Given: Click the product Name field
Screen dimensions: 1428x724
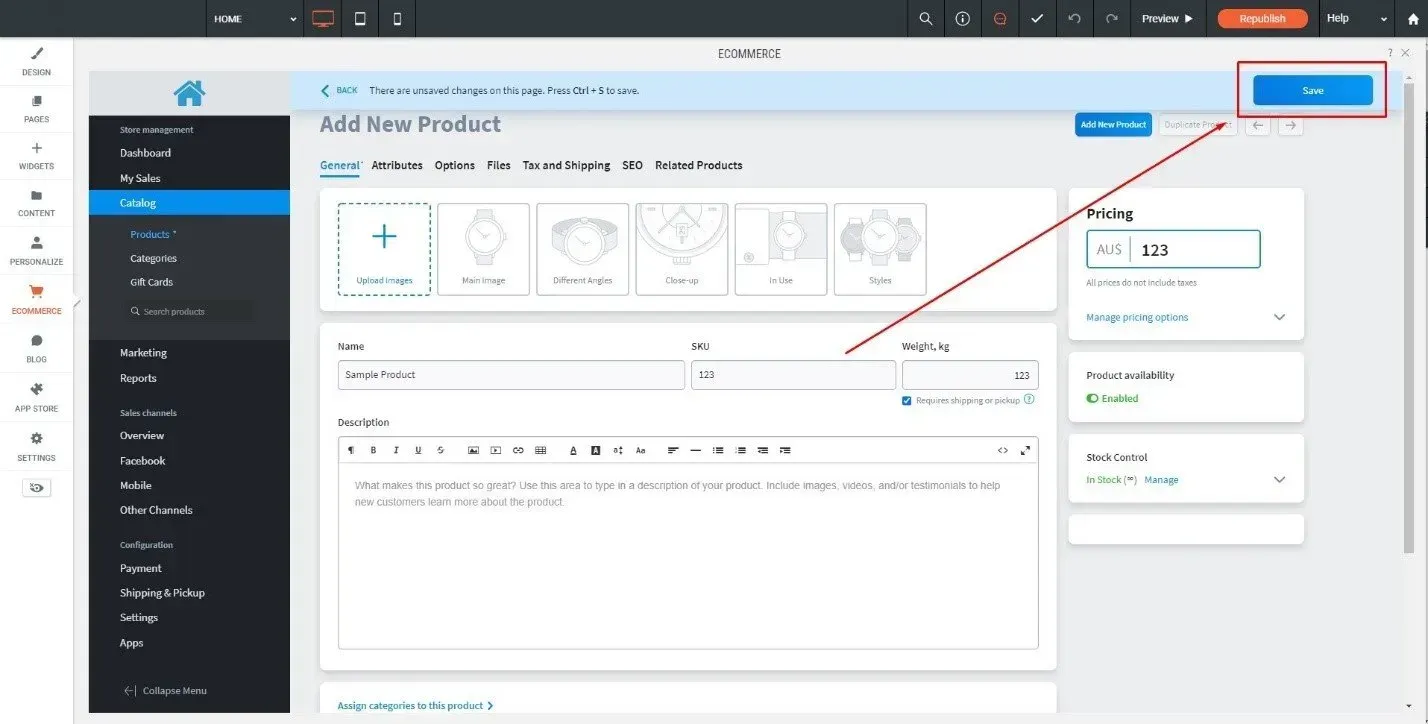Looking at the screenshot, I should pyautogui.click(x=511, y=375).
